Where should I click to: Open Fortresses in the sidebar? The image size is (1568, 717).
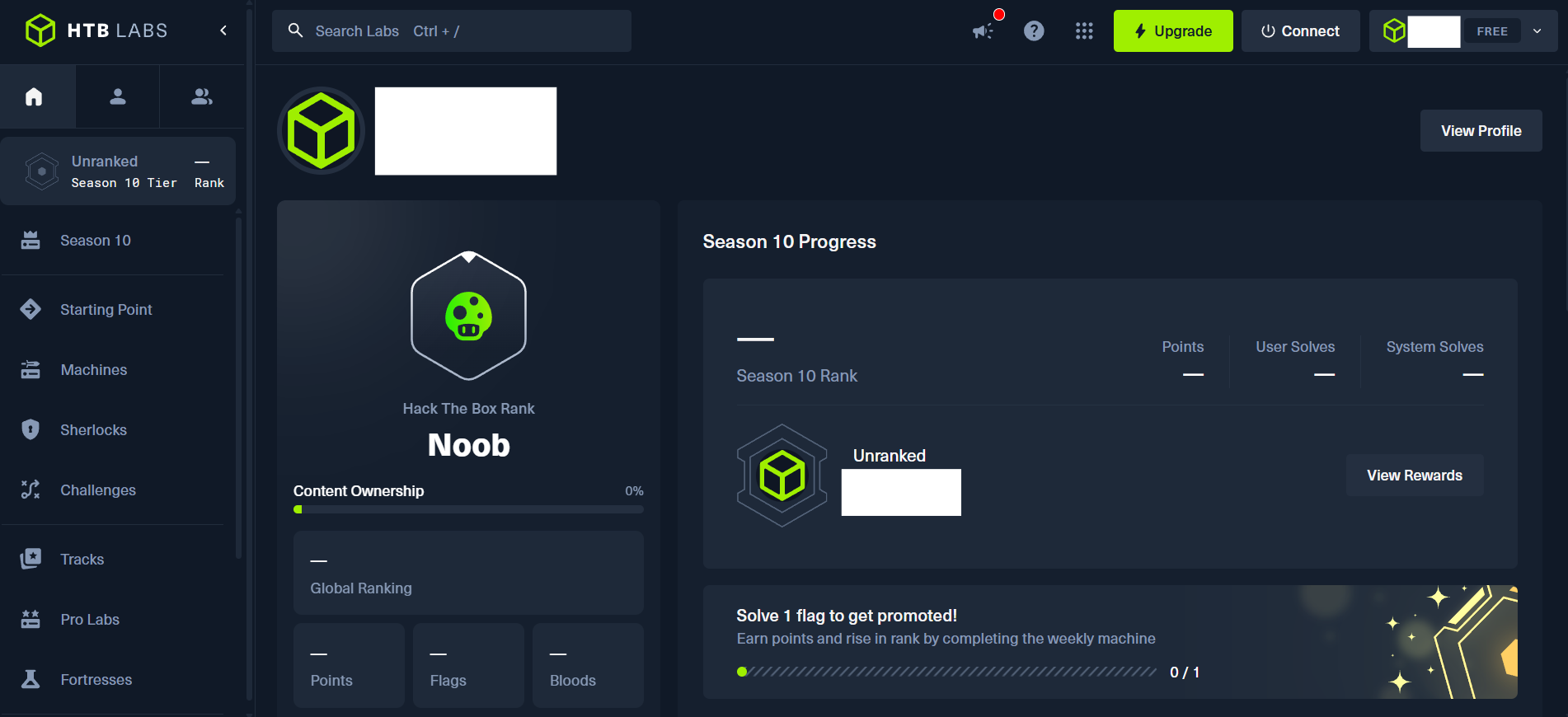click(96, 680)
